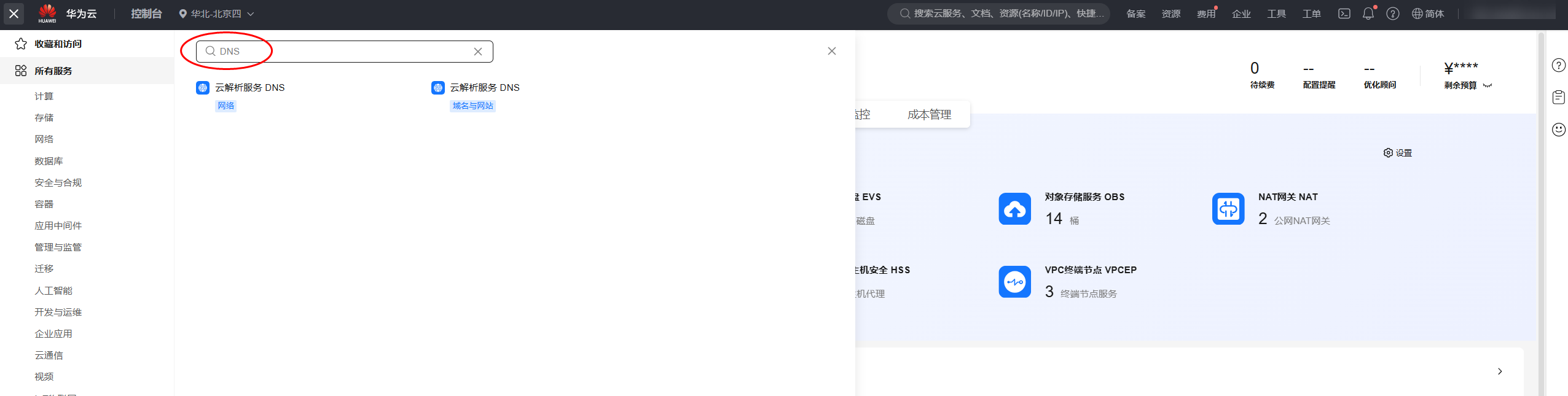This screenshot has width=1568, height=396.
Task: Close the service search panel
Action: pos(832,51)
